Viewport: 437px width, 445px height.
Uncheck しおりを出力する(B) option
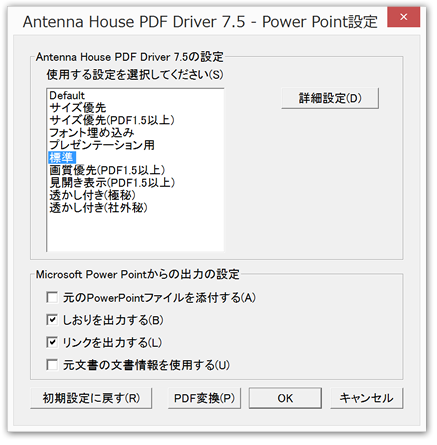(x=52, y=320)
